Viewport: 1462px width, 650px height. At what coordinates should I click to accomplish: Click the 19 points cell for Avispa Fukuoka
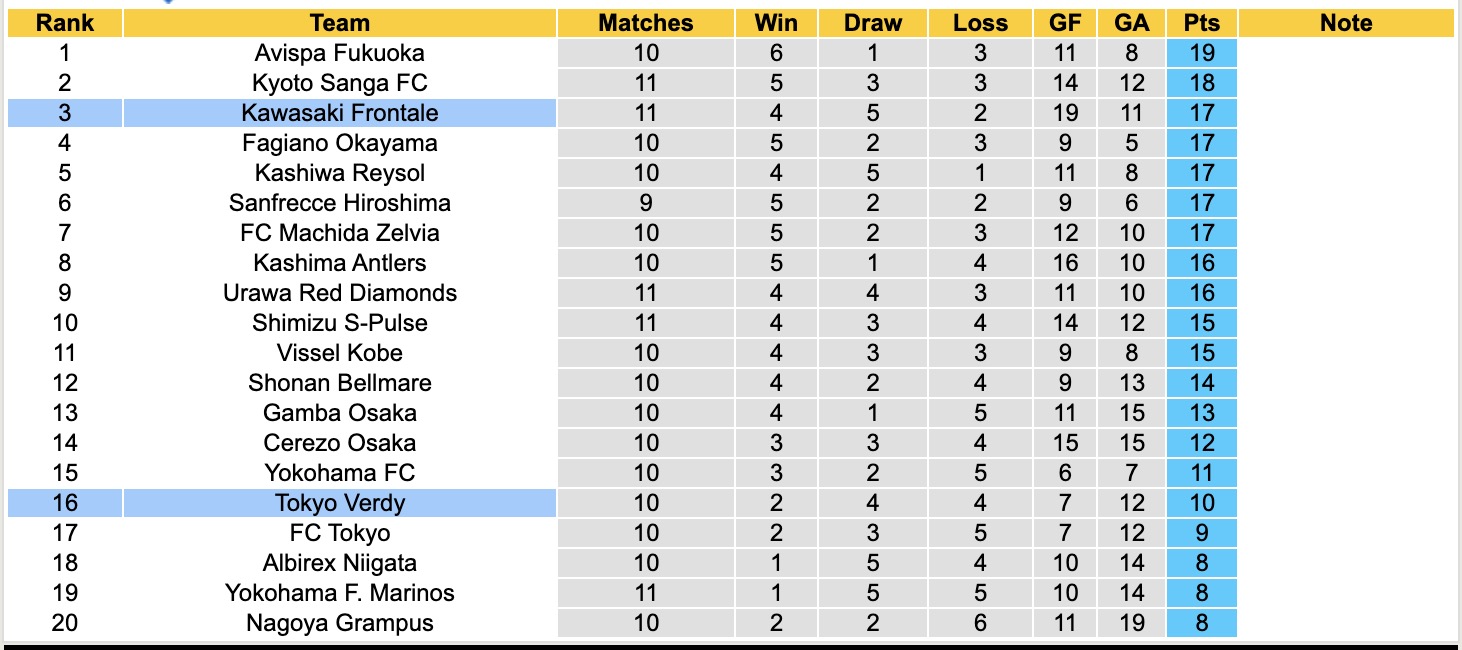click(x=1201, y=53)
